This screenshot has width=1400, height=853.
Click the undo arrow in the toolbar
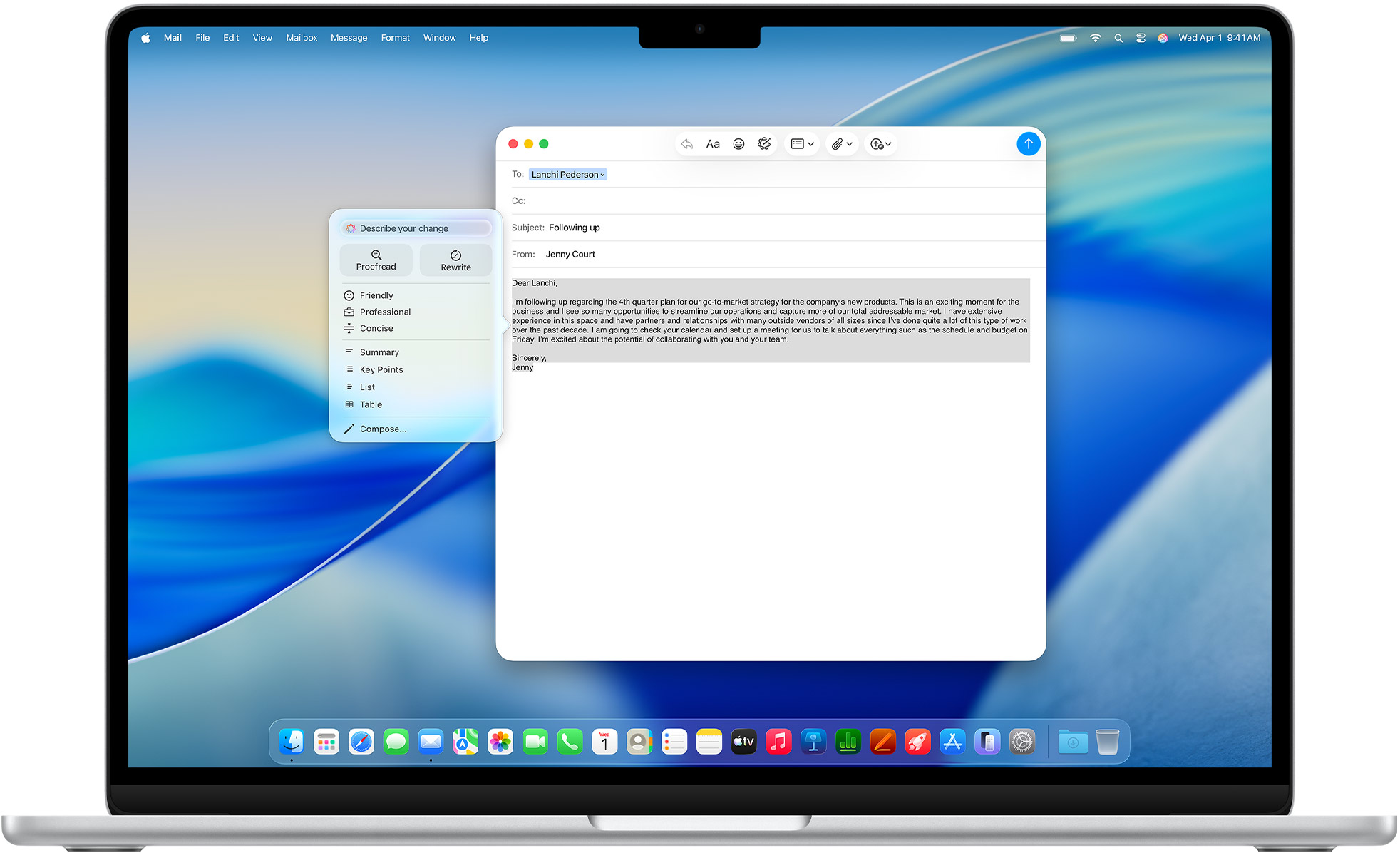click(686, 143)
